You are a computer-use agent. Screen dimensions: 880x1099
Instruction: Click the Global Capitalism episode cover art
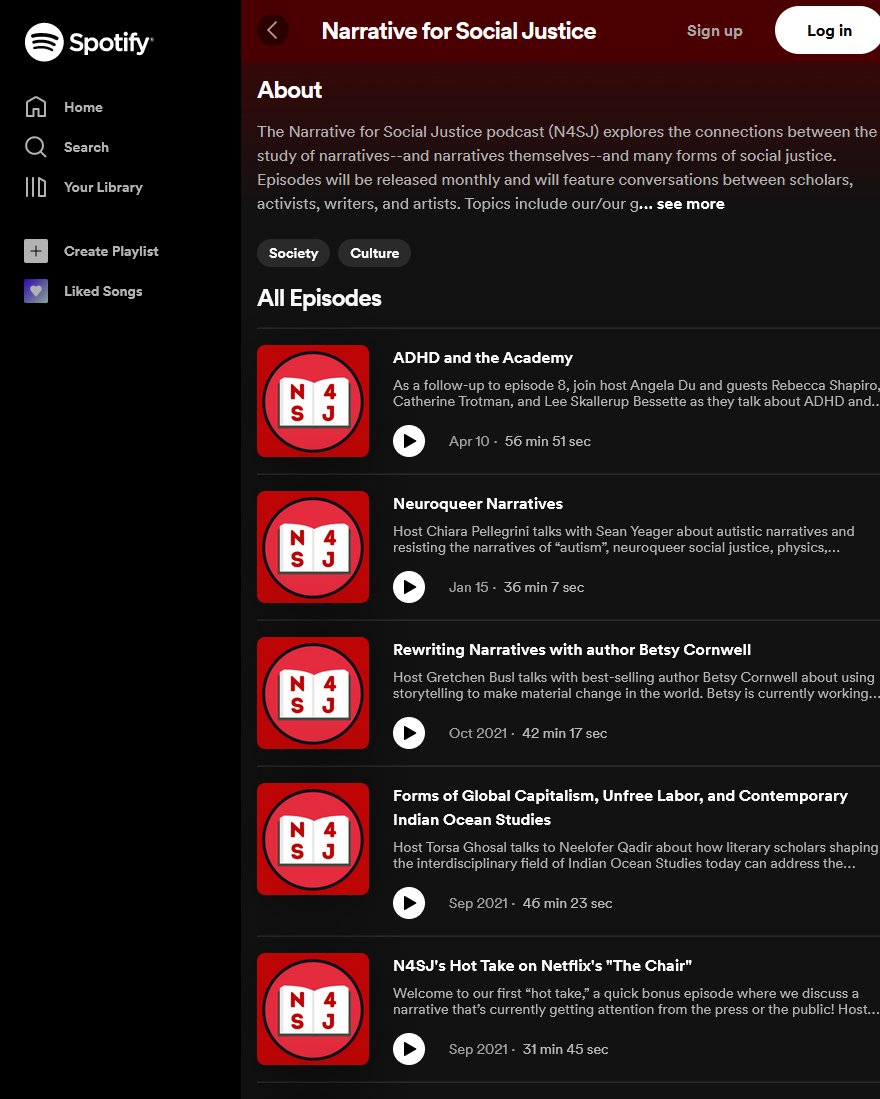point(313,839)
